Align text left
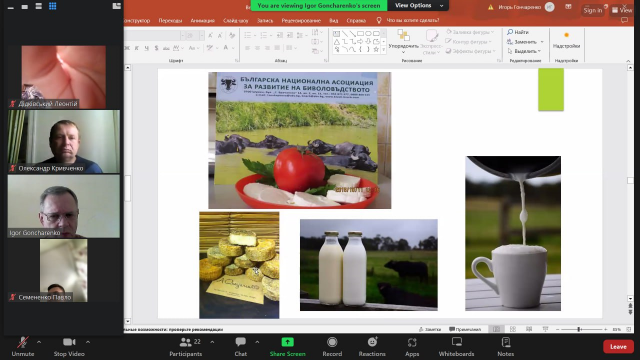This screenshot has width=640, height=360. pos(247,48)
